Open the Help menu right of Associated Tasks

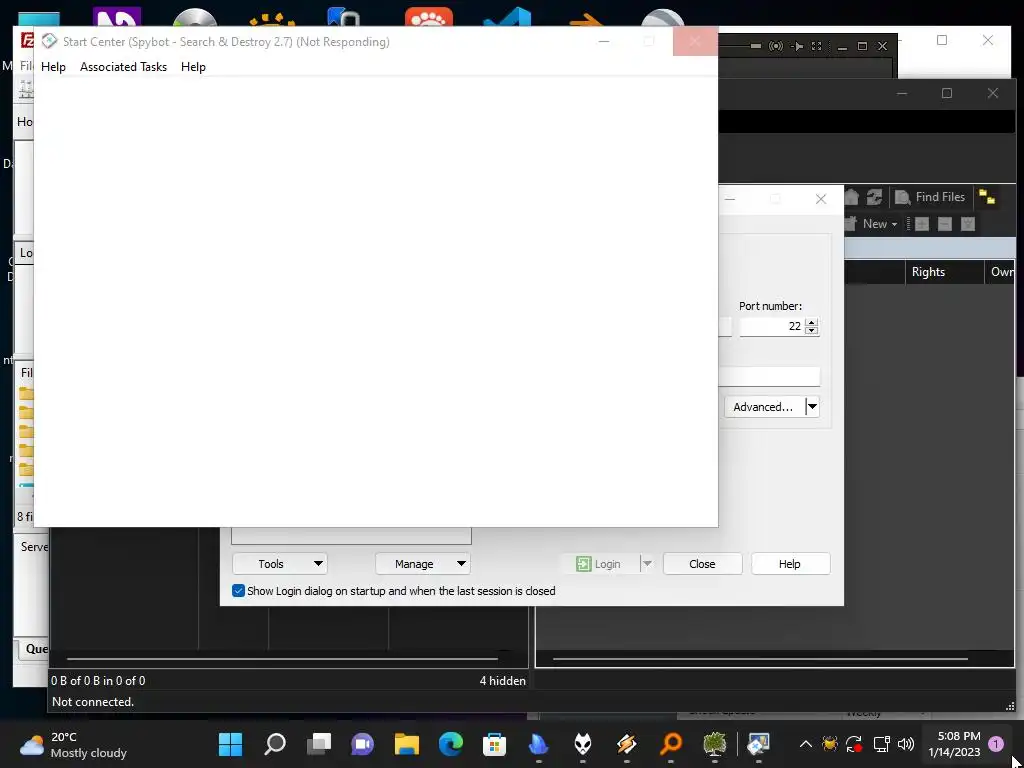click(193, 67)
